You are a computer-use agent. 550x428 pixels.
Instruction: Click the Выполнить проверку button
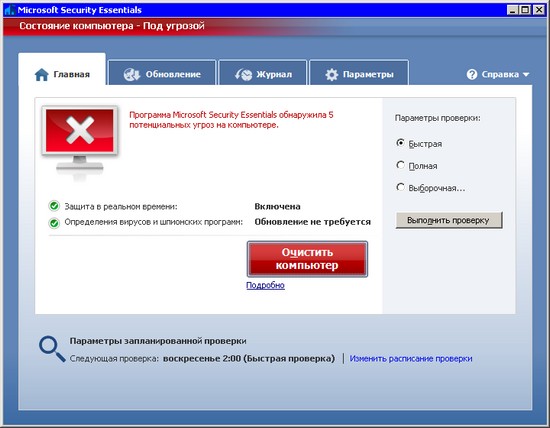(x=449, y=220)
